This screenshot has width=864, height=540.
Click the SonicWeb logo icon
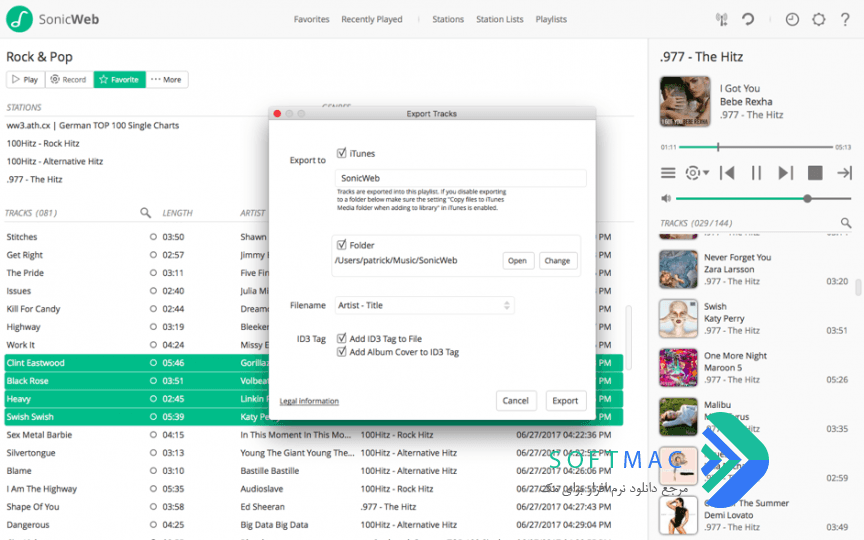pos(19,19)
